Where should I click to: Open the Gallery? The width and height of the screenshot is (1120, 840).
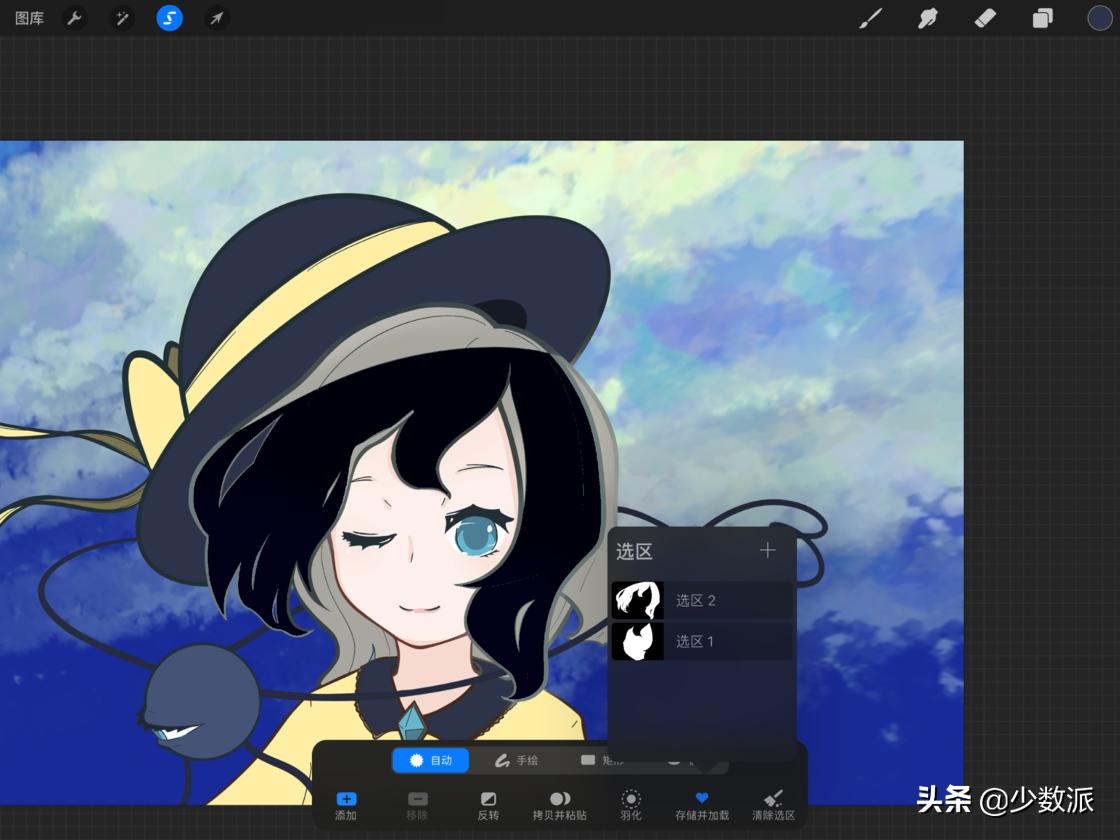click(x=29, y=18)
